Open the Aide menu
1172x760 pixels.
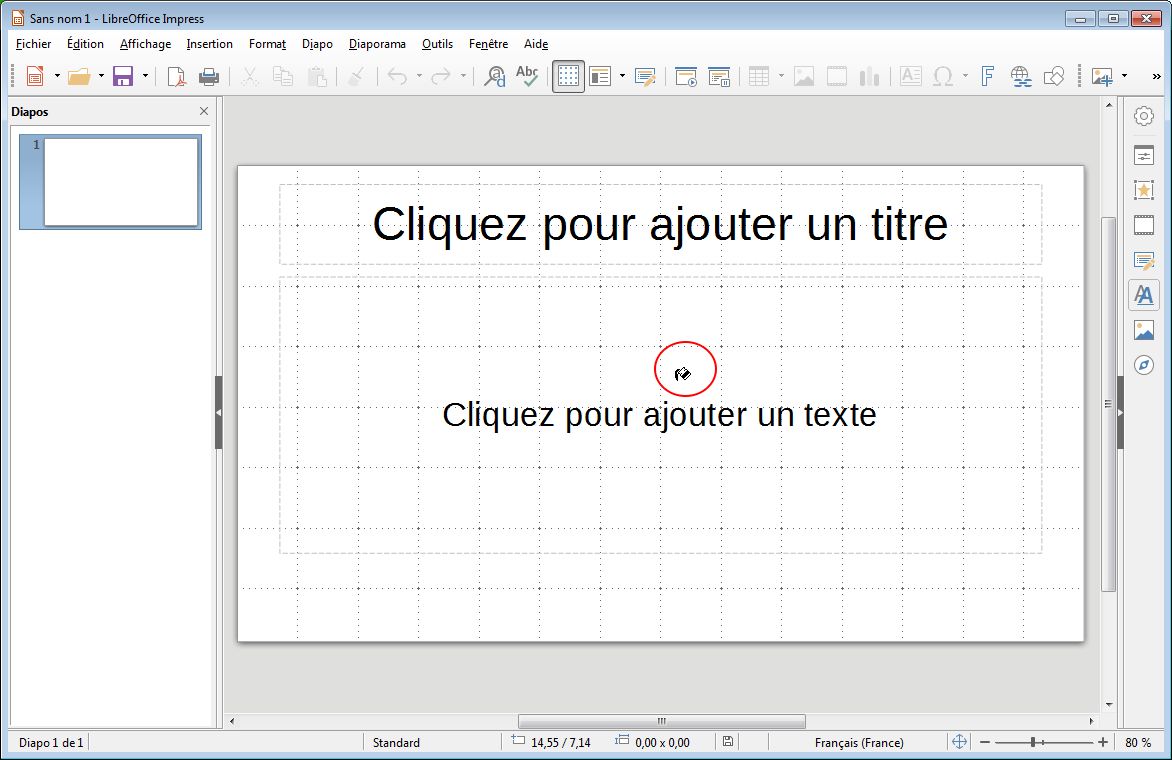point(536,44)
